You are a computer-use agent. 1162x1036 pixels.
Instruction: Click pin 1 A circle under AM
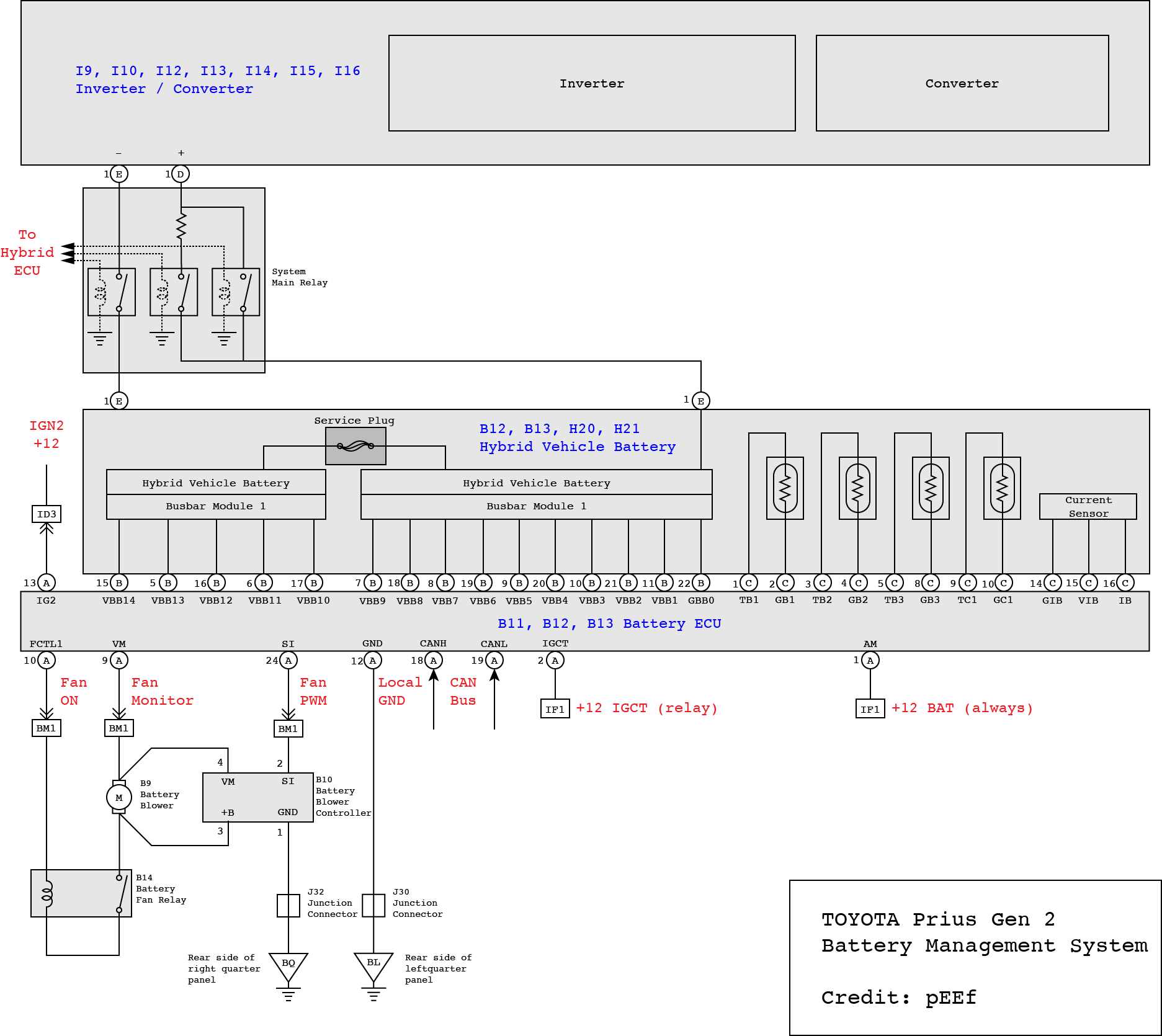coord(870,661)
